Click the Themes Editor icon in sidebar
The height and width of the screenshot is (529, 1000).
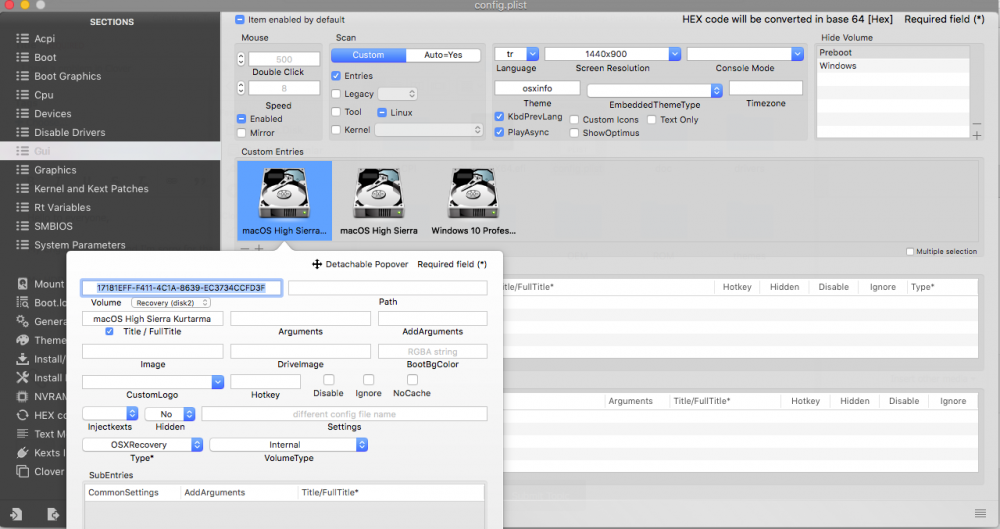click(22, 340)
